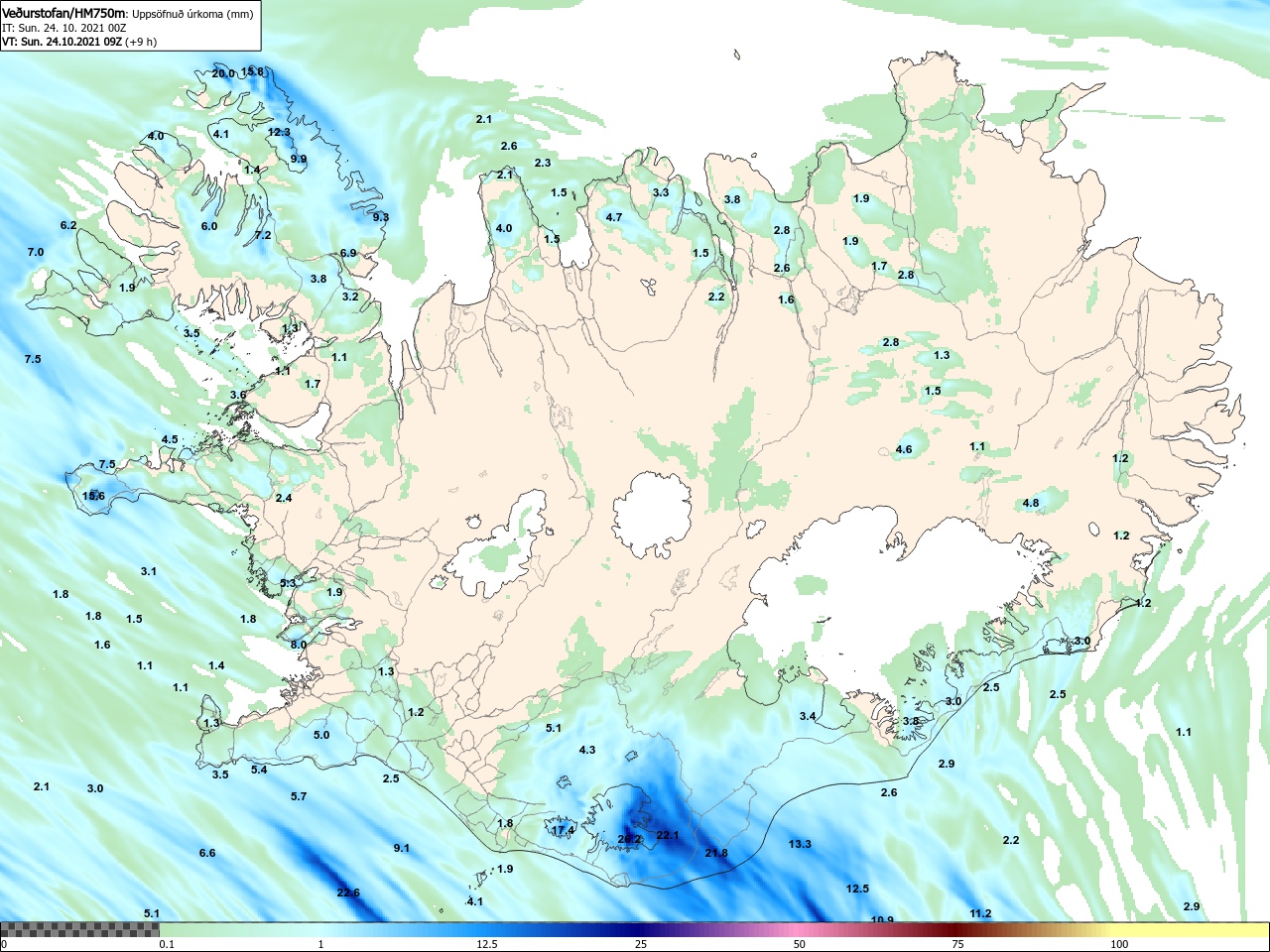Click the 4.8 value in the east
The image size is (1270, 952).
click(1031, 503)
